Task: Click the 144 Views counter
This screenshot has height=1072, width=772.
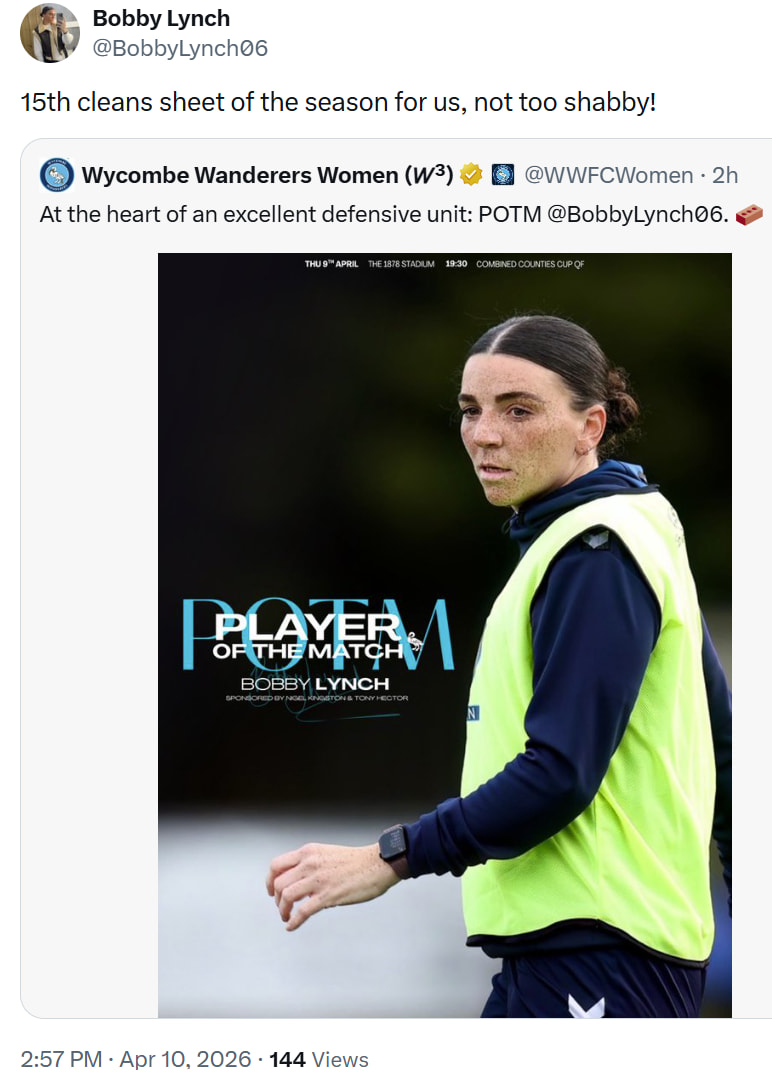Action: point(319,1059)
